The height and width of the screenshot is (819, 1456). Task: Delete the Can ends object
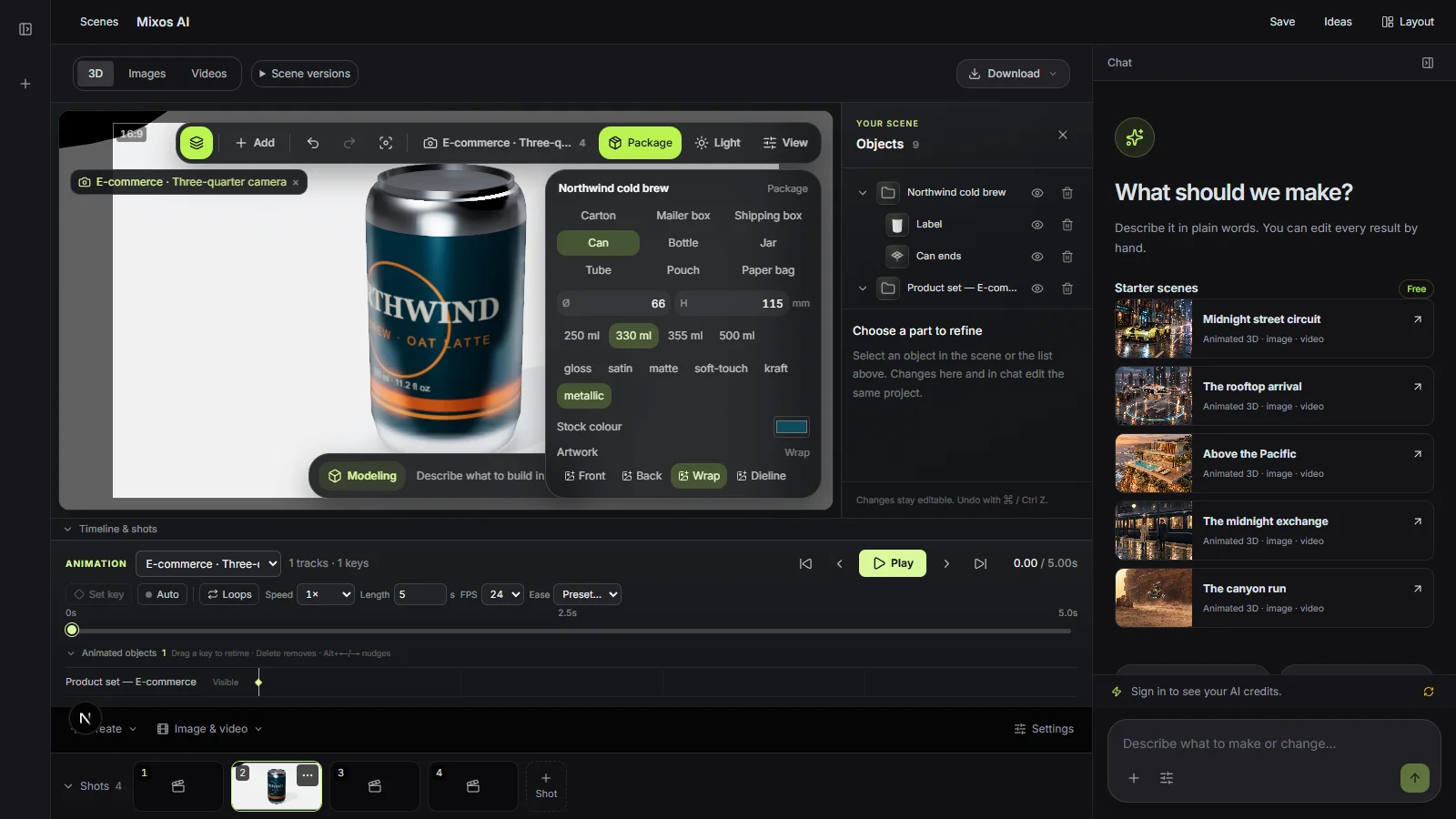[1067, 257]
